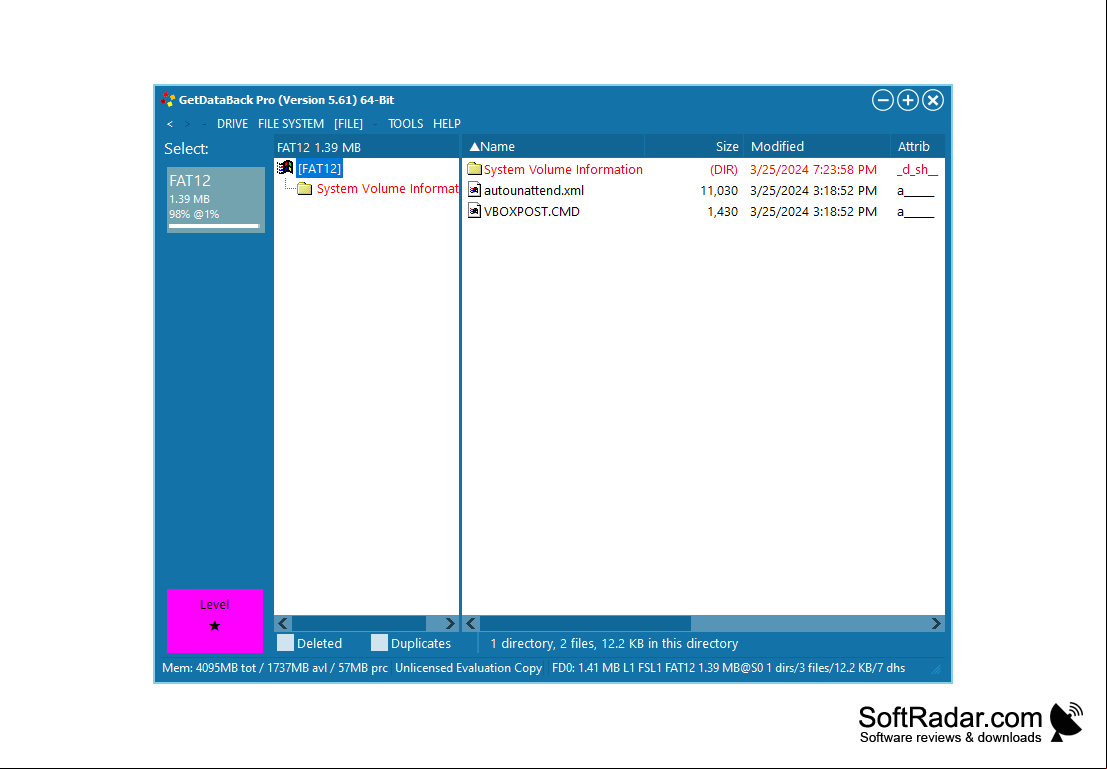Click the window resize grip corner
The width and height of the screenshot is (1107, 769).
[x=936, y=669]
